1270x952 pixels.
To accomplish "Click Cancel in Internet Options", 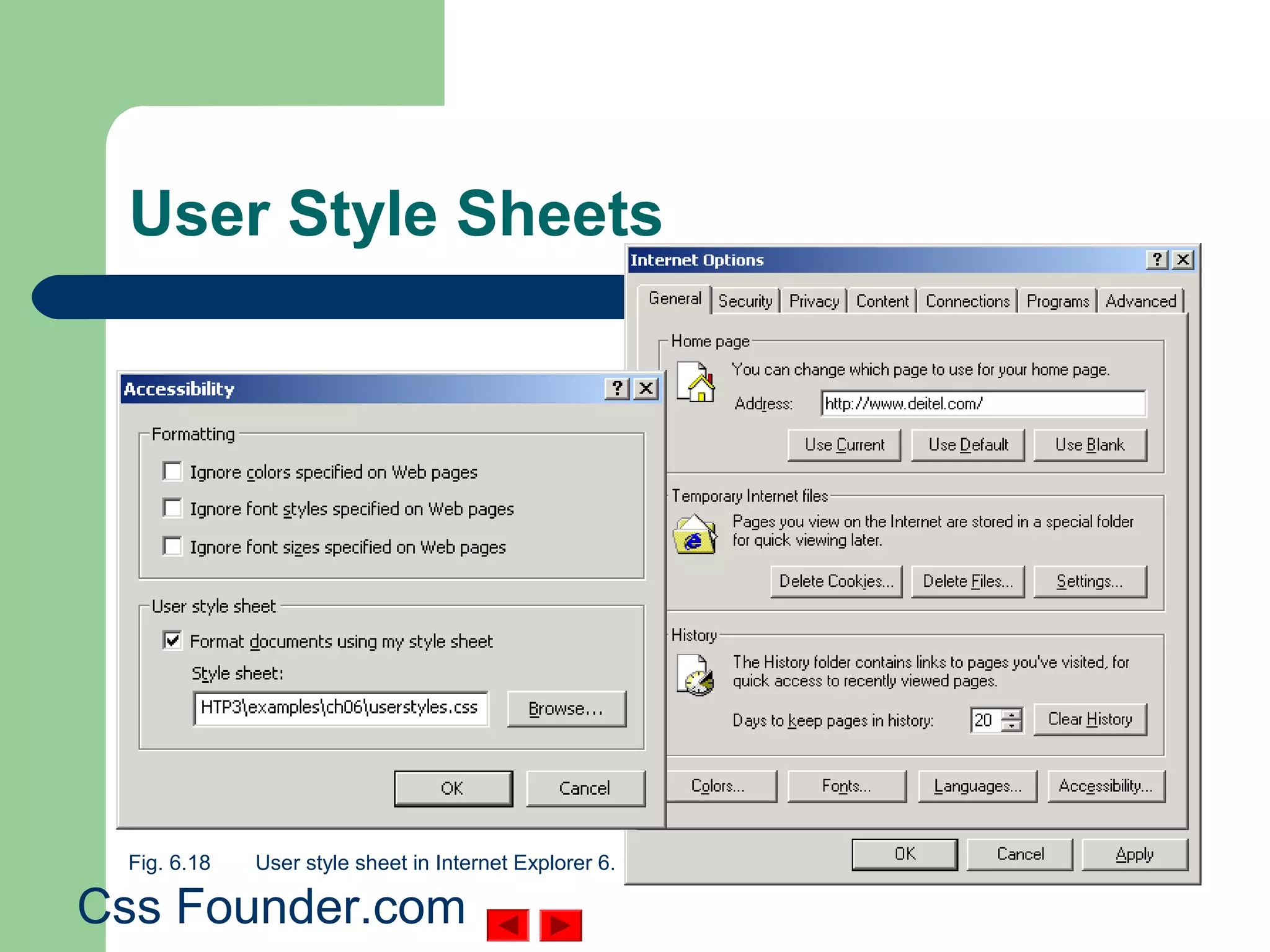I will click(1020, 855).
